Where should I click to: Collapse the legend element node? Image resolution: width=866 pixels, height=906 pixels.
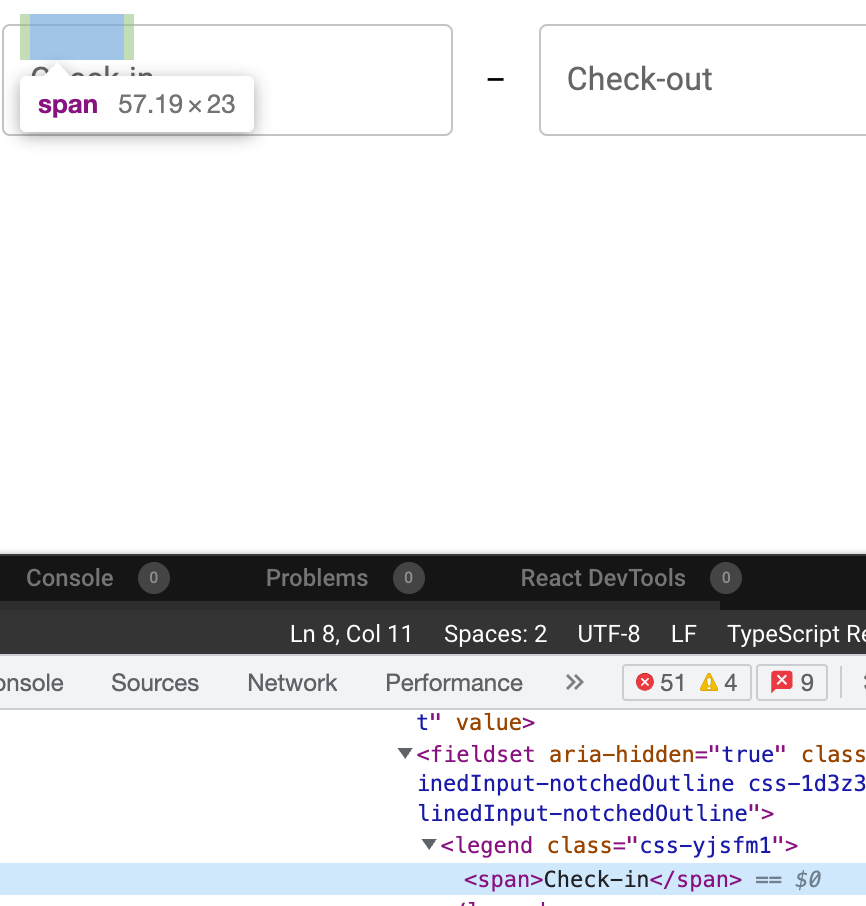click(431, 845)
